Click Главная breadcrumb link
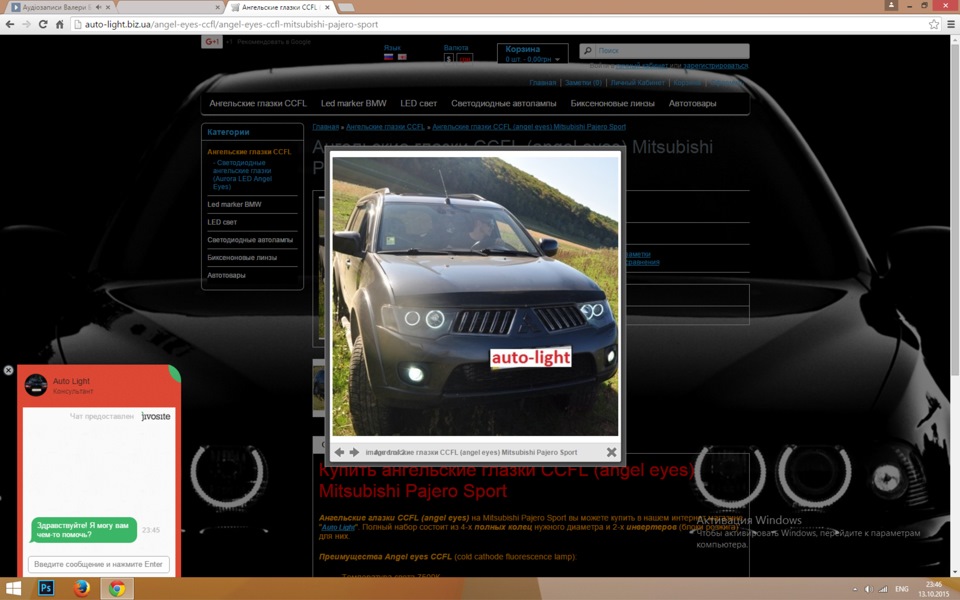This screenshot has width=960, height=600. pos(326,127)
